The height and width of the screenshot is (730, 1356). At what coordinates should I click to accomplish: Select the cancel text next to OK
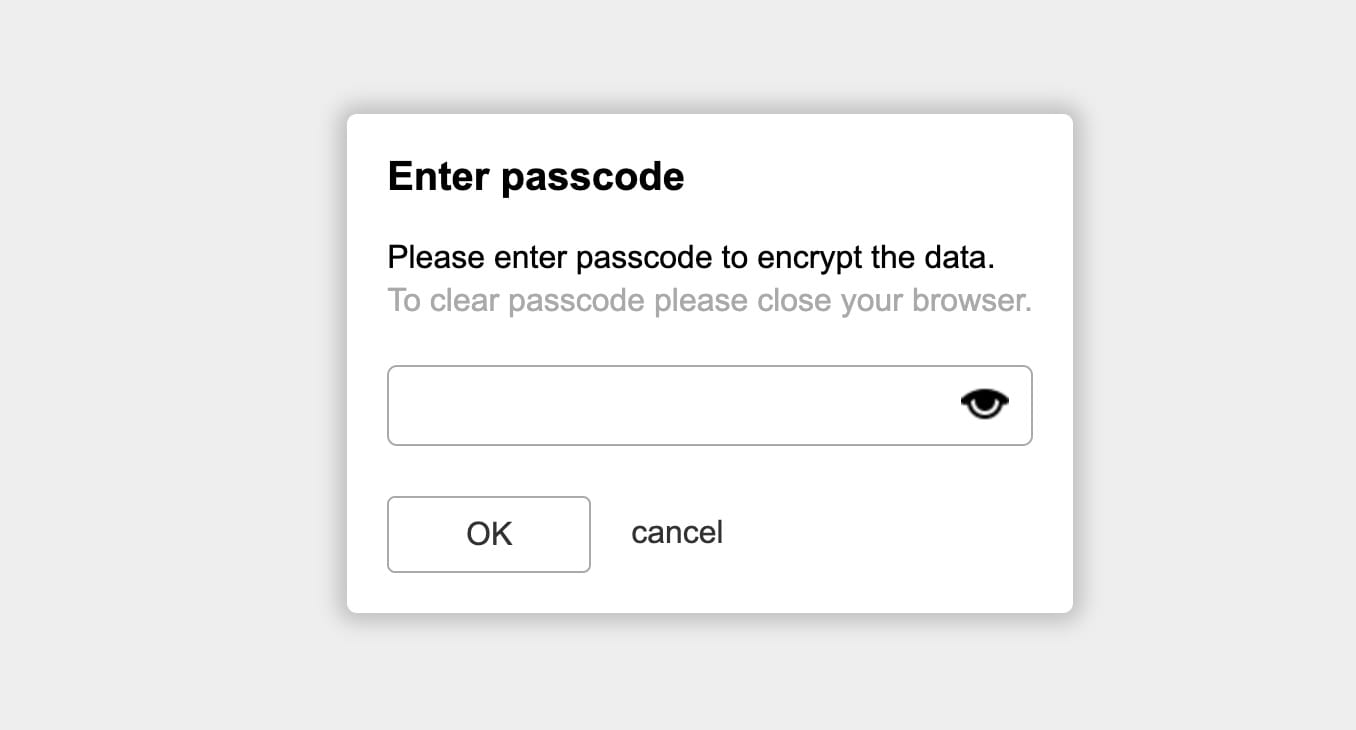click(677, 532)
